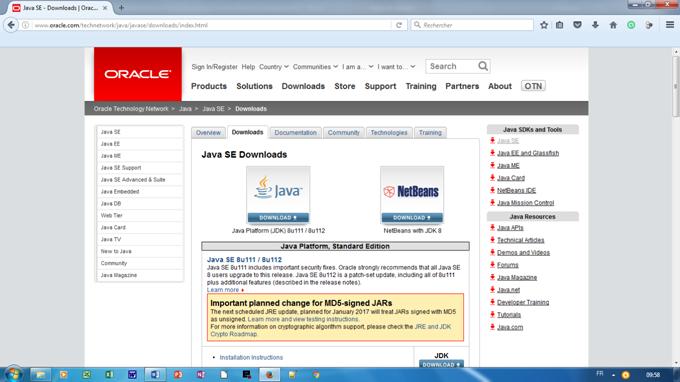The image size is (680, 382).
Task: Expand the 'I am a...' dropdown
Action: click(358, 67)
